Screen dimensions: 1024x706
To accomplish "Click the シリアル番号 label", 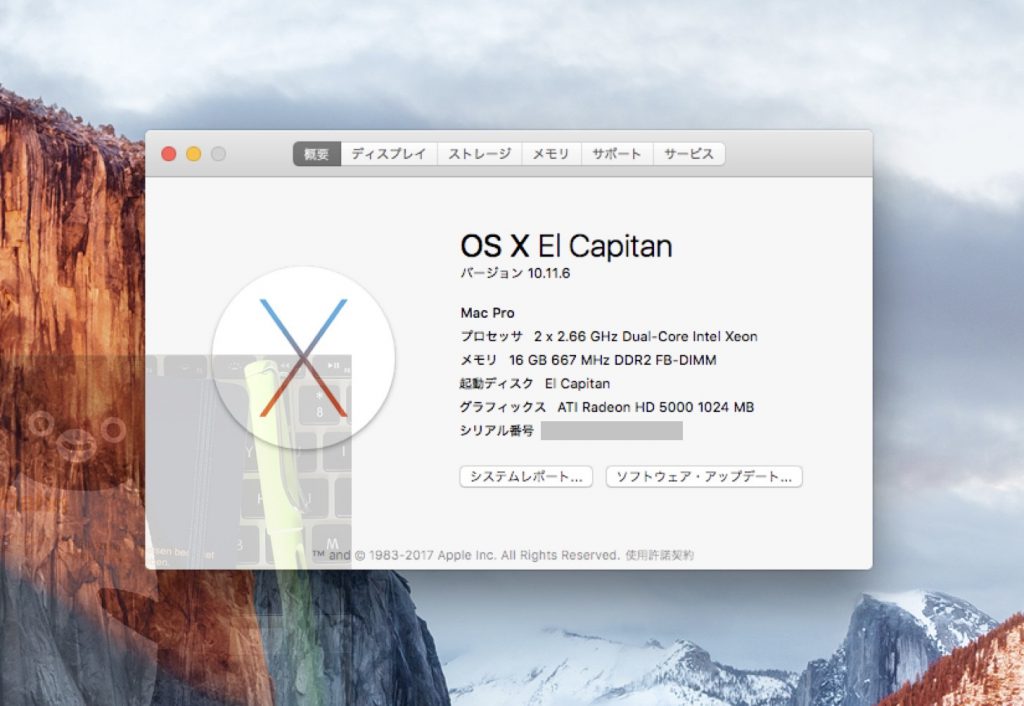I will point(496,430).
